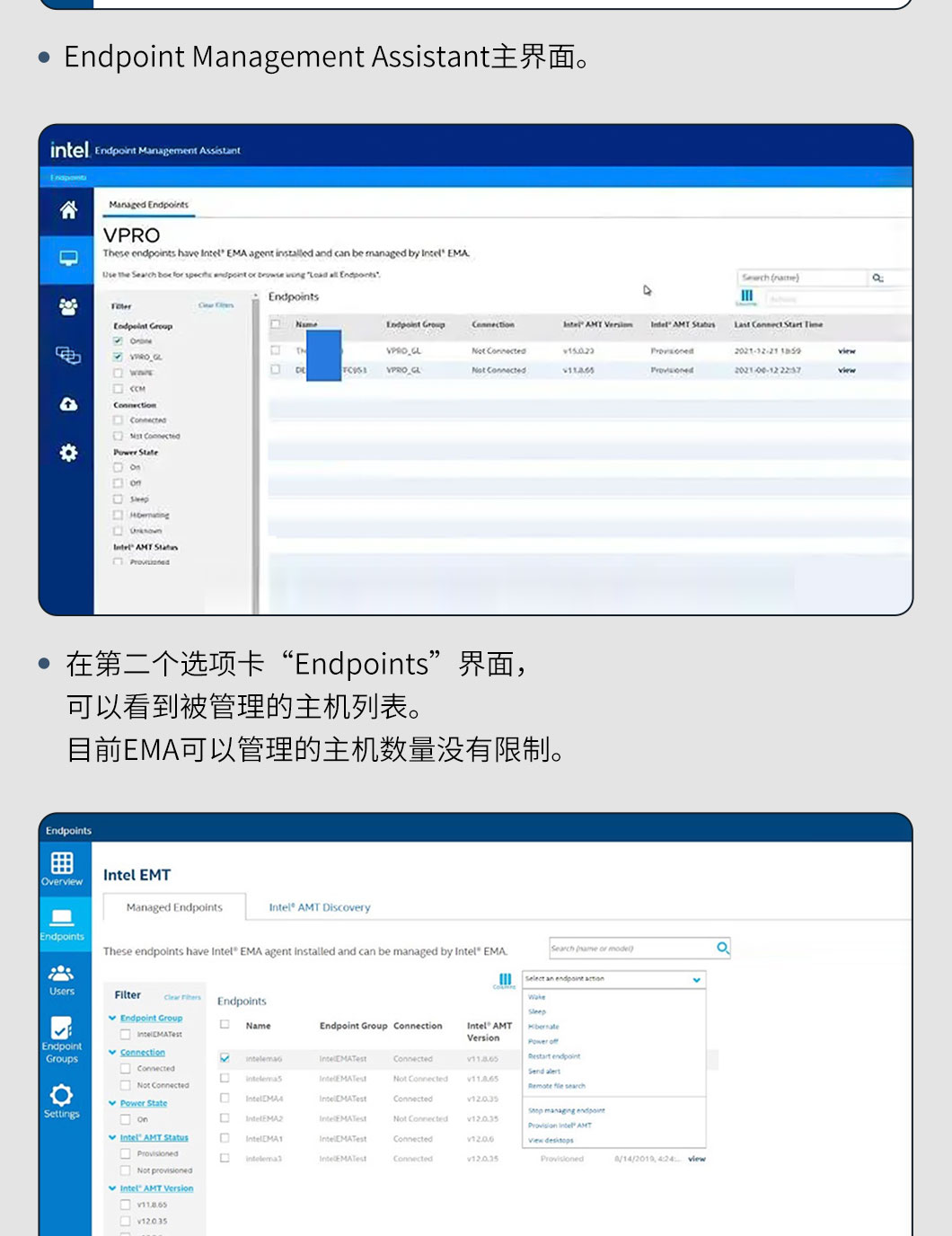Select Managed Endpoints tab in VPRO screen

click(149, 205)
